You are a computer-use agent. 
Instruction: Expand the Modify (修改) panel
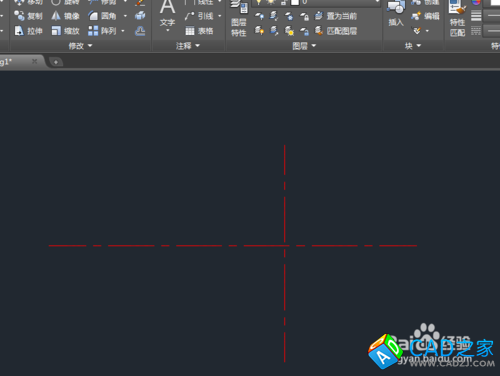click(x=80, y=46)
